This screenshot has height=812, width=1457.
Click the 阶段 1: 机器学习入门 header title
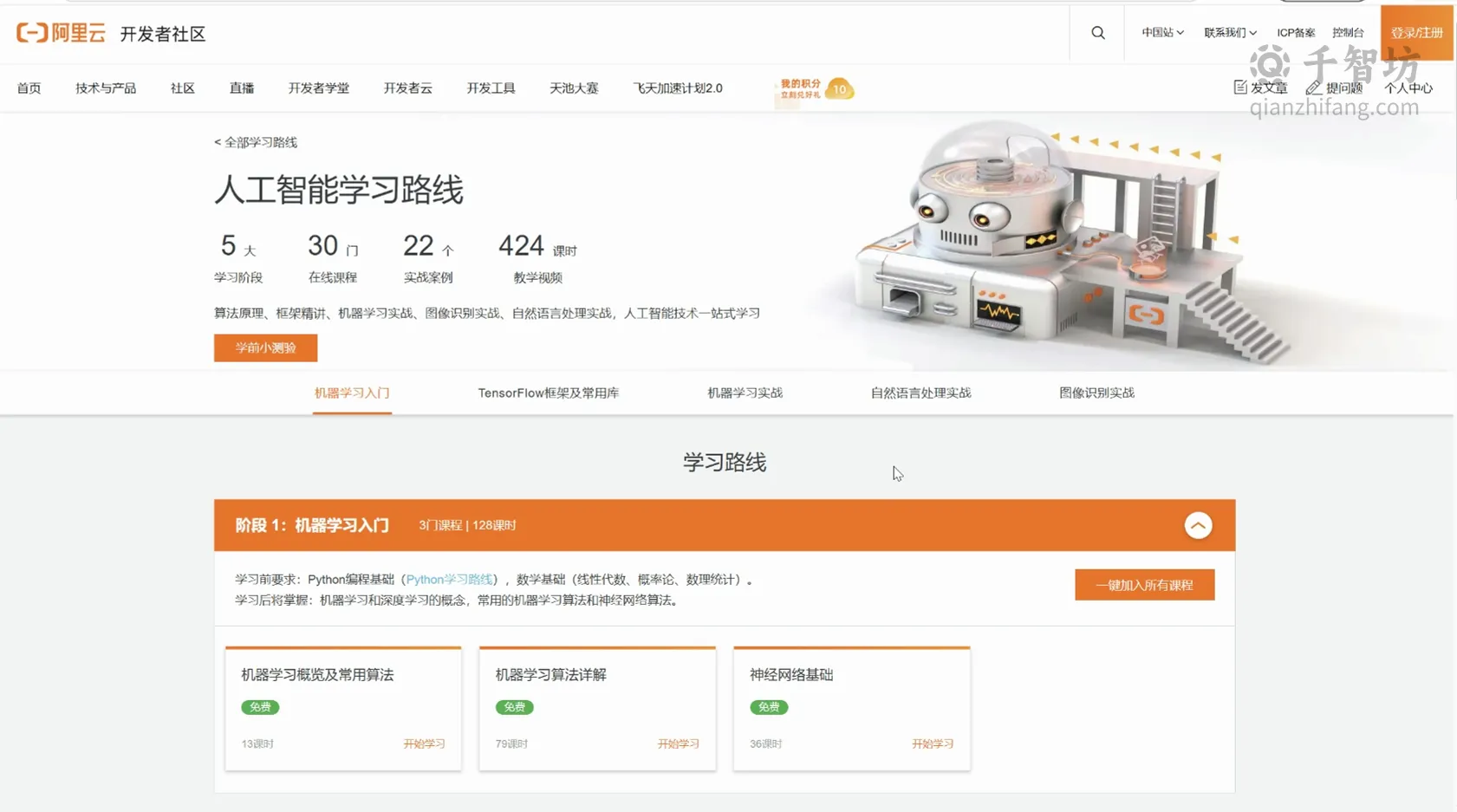tap(312, 525)
